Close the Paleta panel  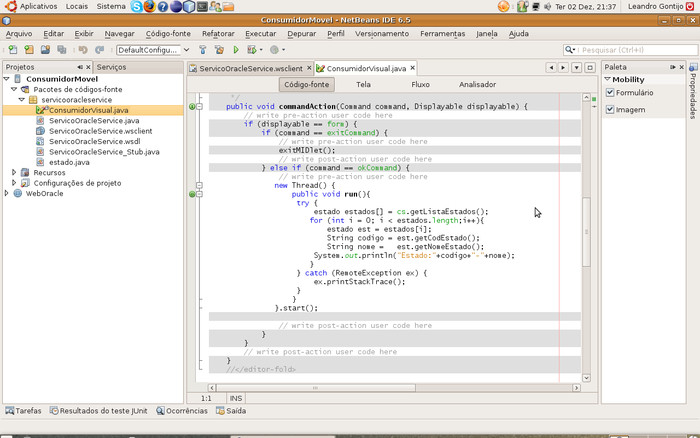tap(682, 67)
